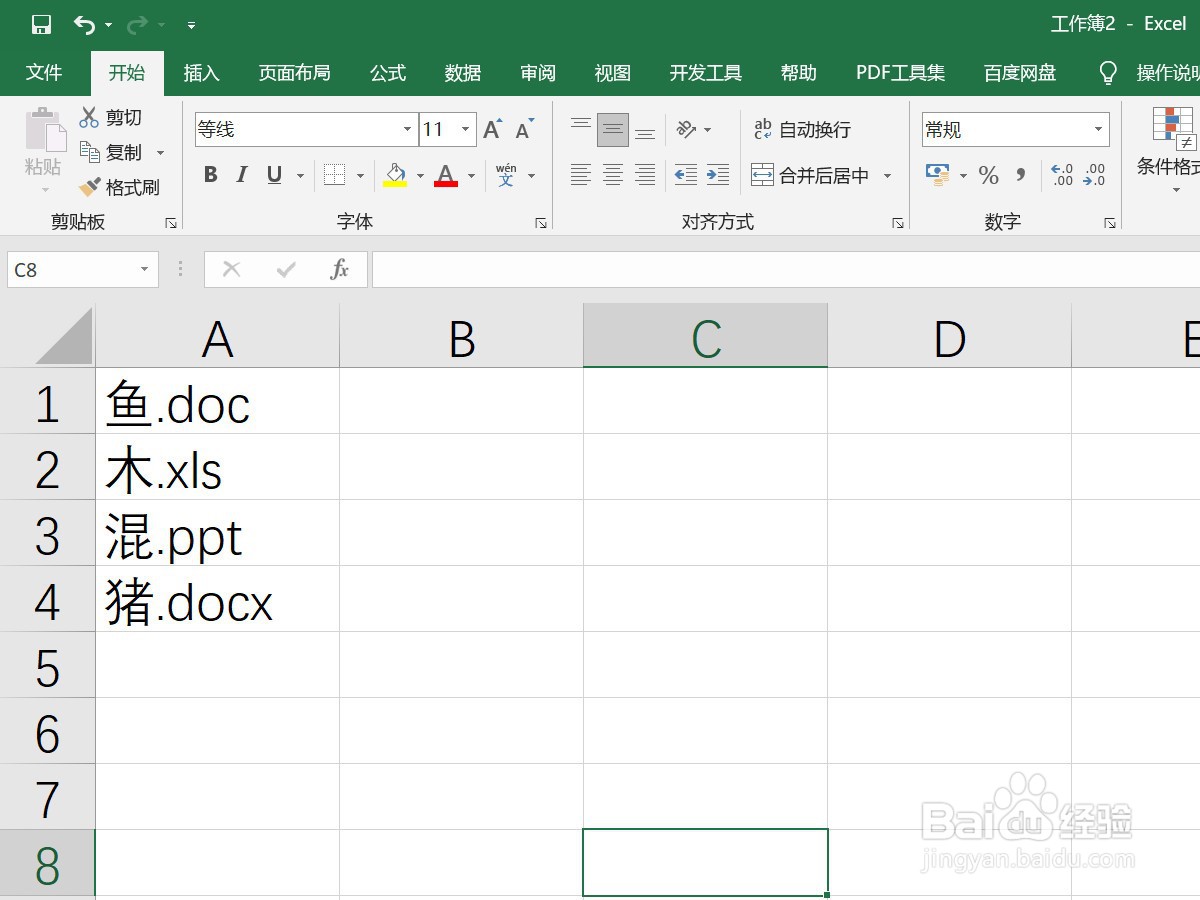
Task: Enable 自动换行 wrap text
Action: click(802, 129)
